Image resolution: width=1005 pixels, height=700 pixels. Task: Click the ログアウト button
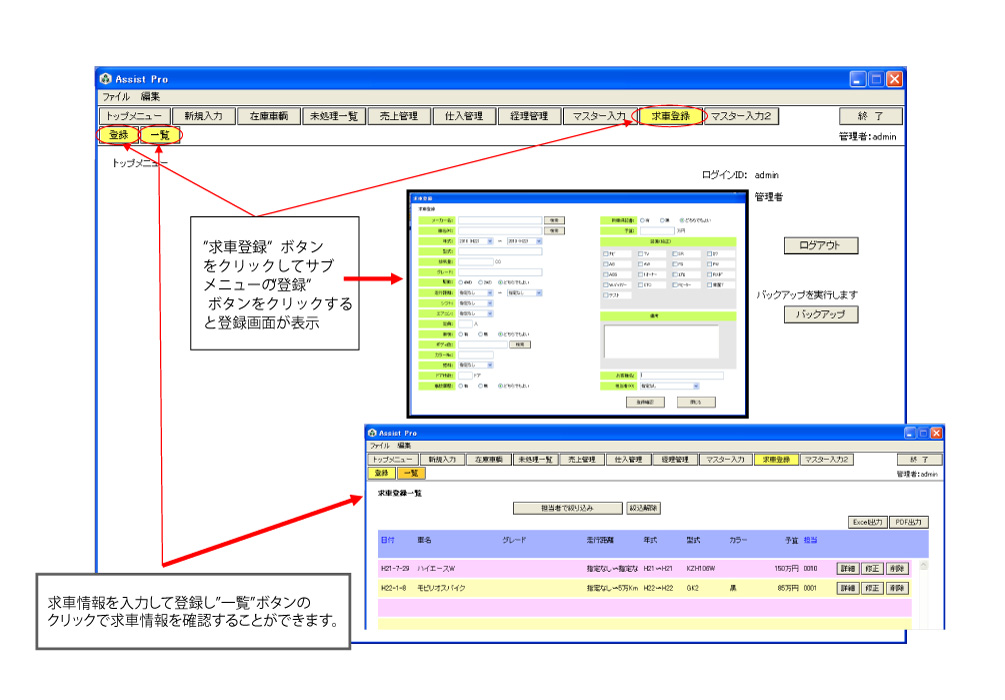tap(820, 245)
